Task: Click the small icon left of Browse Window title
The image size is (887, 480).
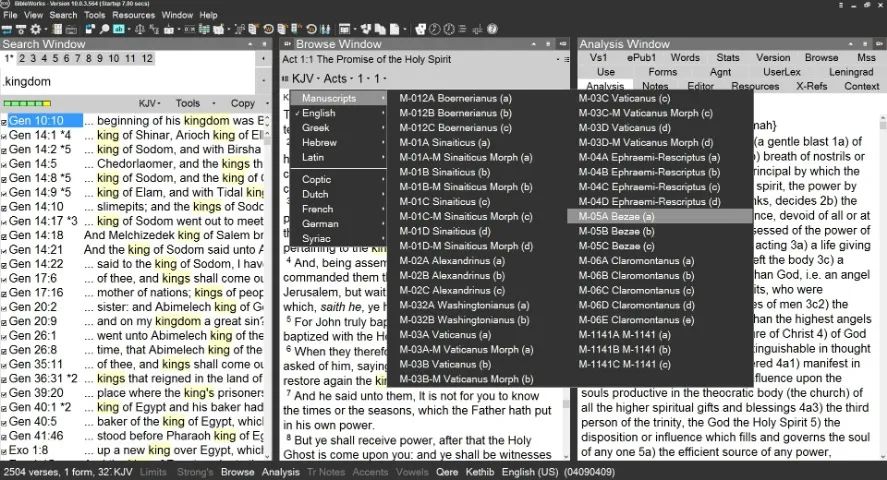Action: point(287,44)
